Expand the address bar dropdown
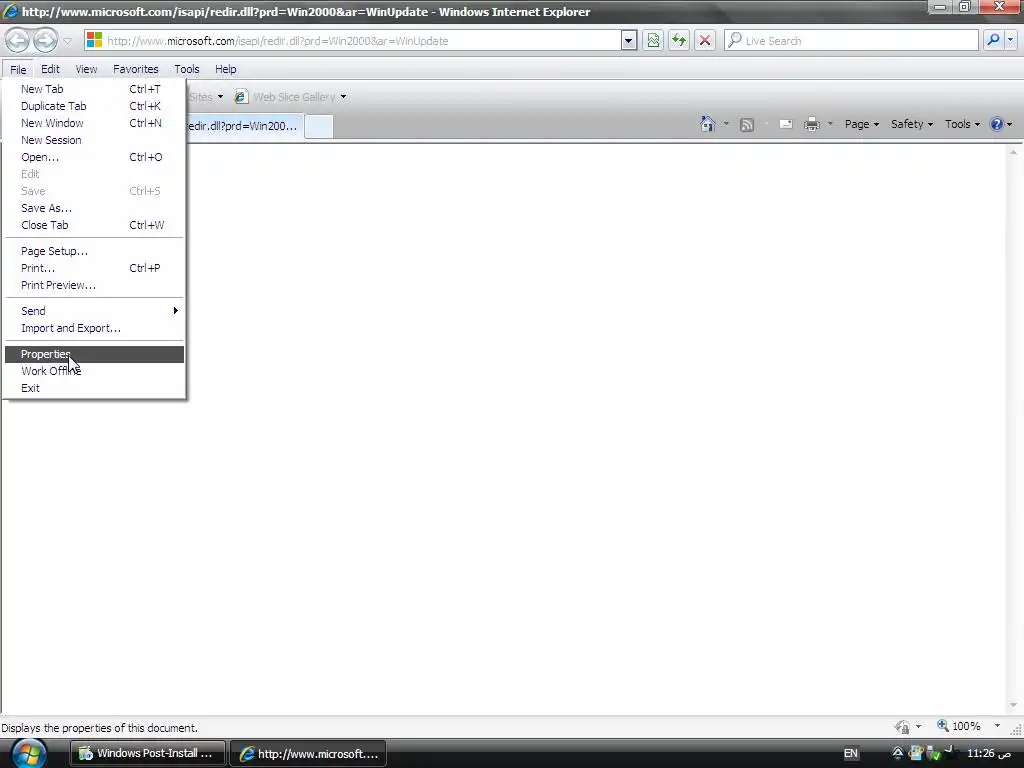Viewport: 1024px width, 768px height. point(628,40)
